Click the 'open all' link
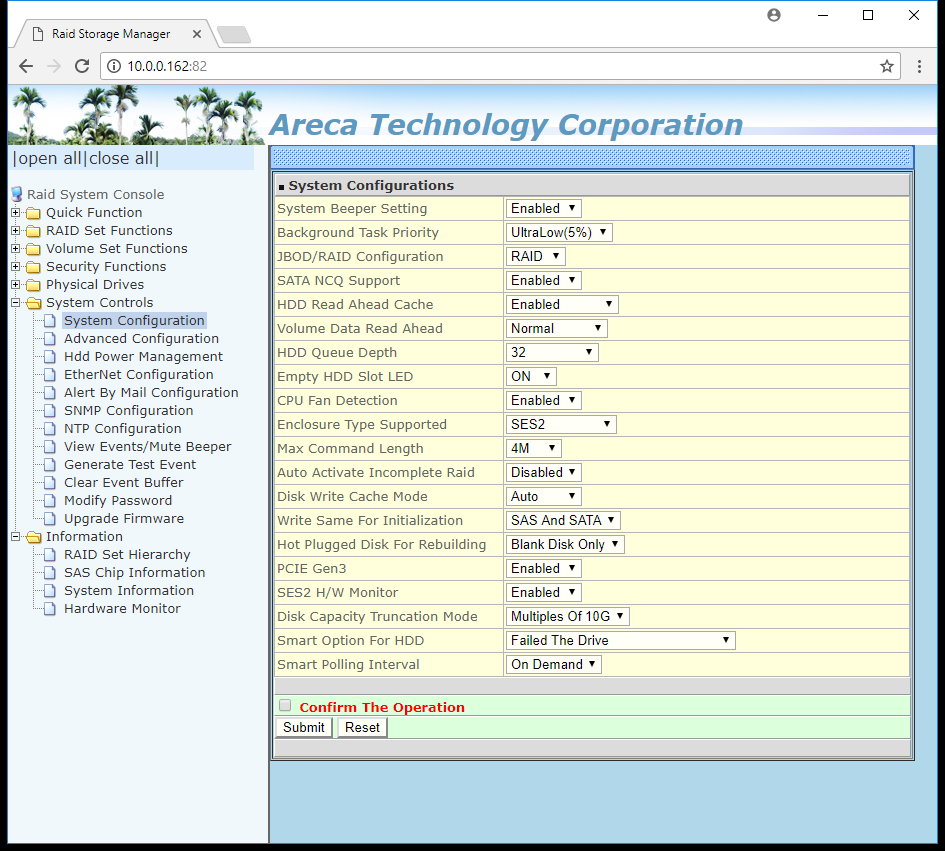 (x=49, y=159)
